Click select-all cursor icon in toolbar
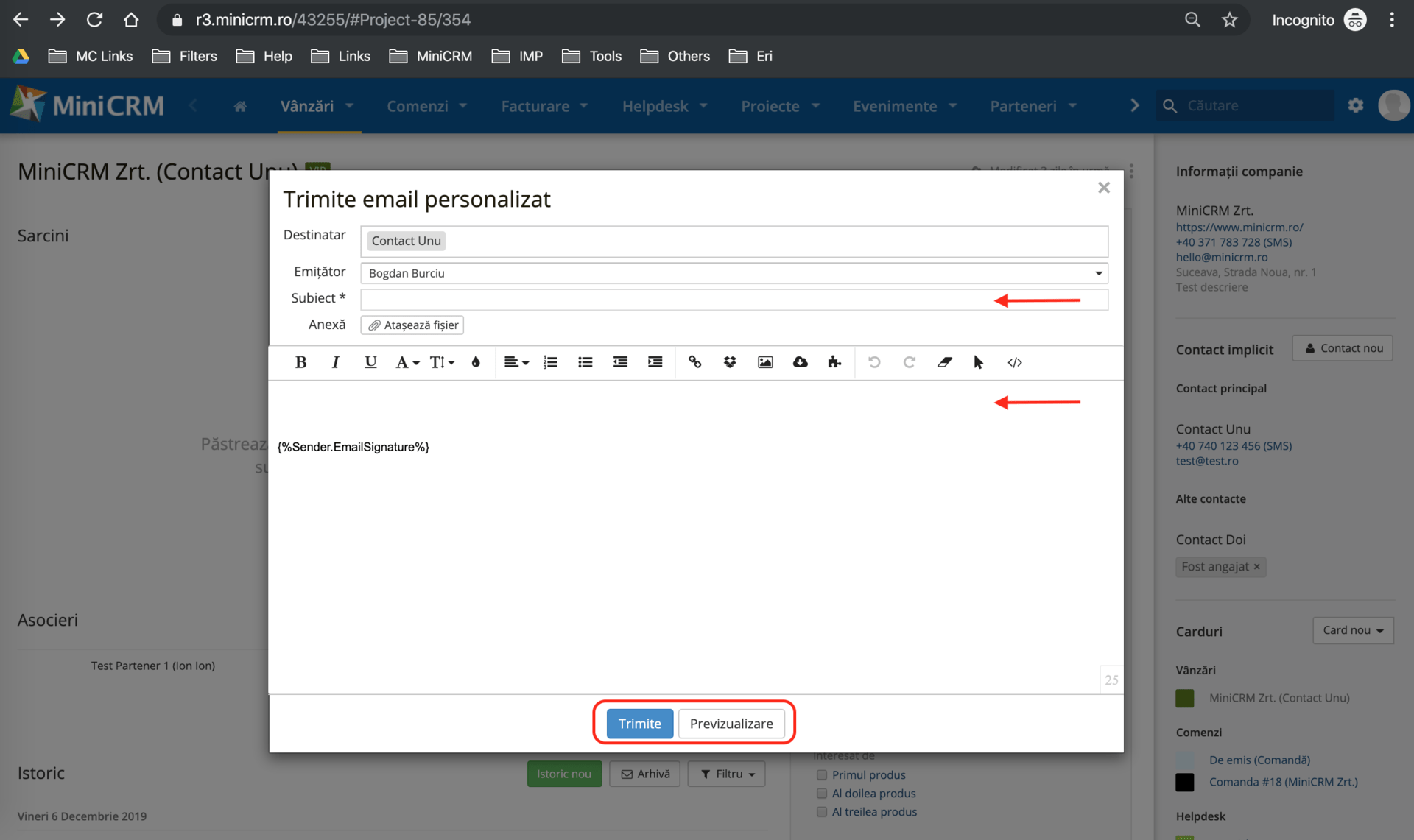The image size is (1414, 840). tap(979, 362)
